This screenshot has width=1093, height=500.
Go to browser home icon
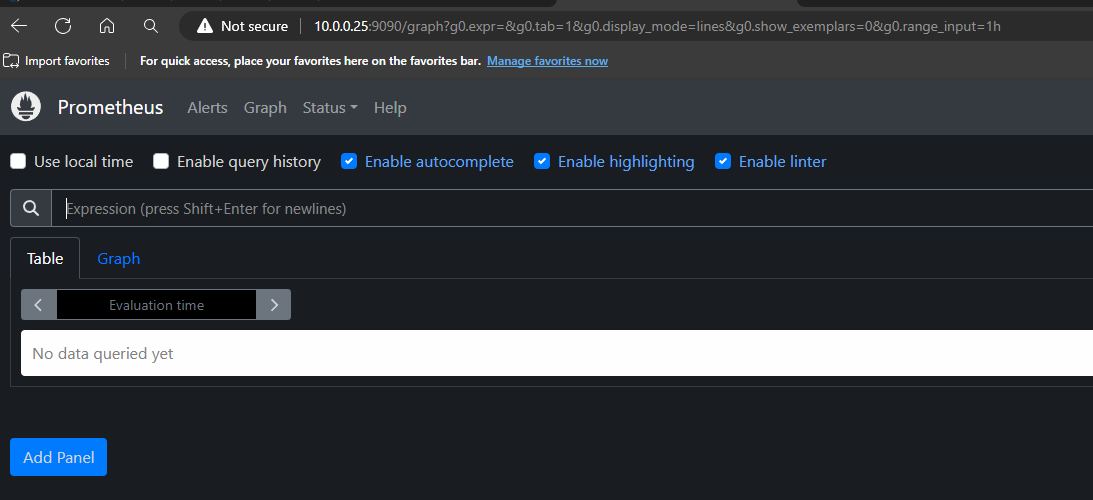pyautogui.click(x=107, y=26)
